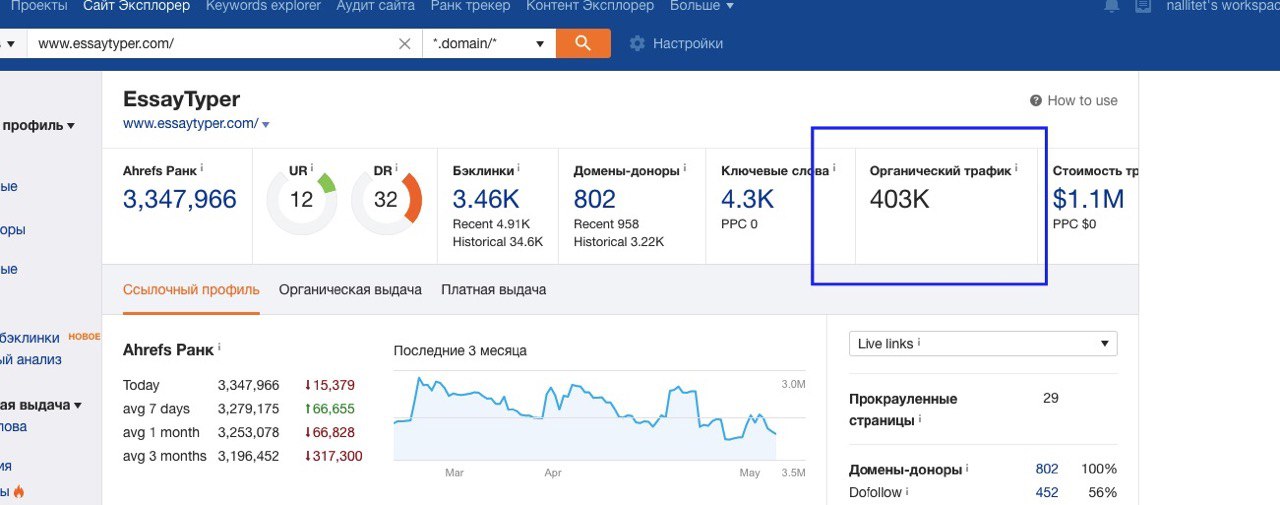Open the Live links dropdown

point(983,343)
